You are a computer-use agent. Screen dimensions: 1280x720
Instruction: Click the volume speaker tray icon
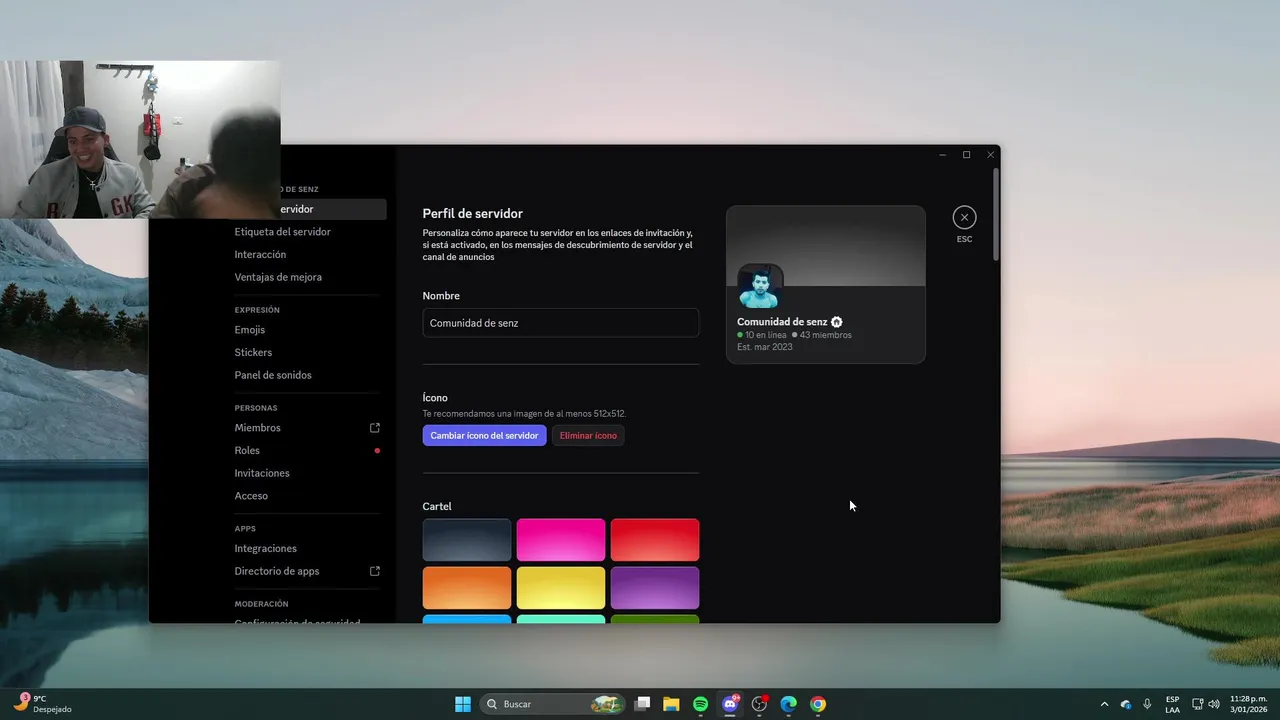click(1214, 704)
